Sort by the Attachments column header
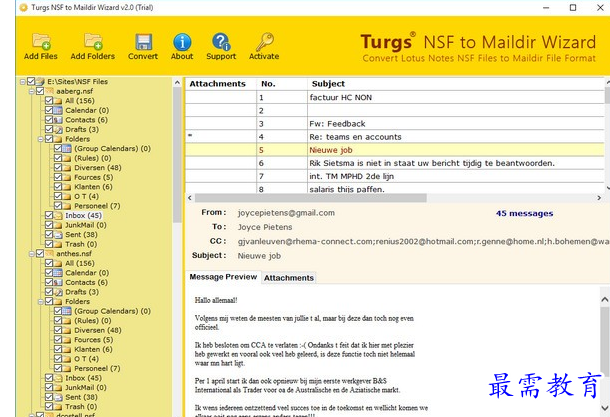This screenshot has width=610, height=417. pos(221,84)
